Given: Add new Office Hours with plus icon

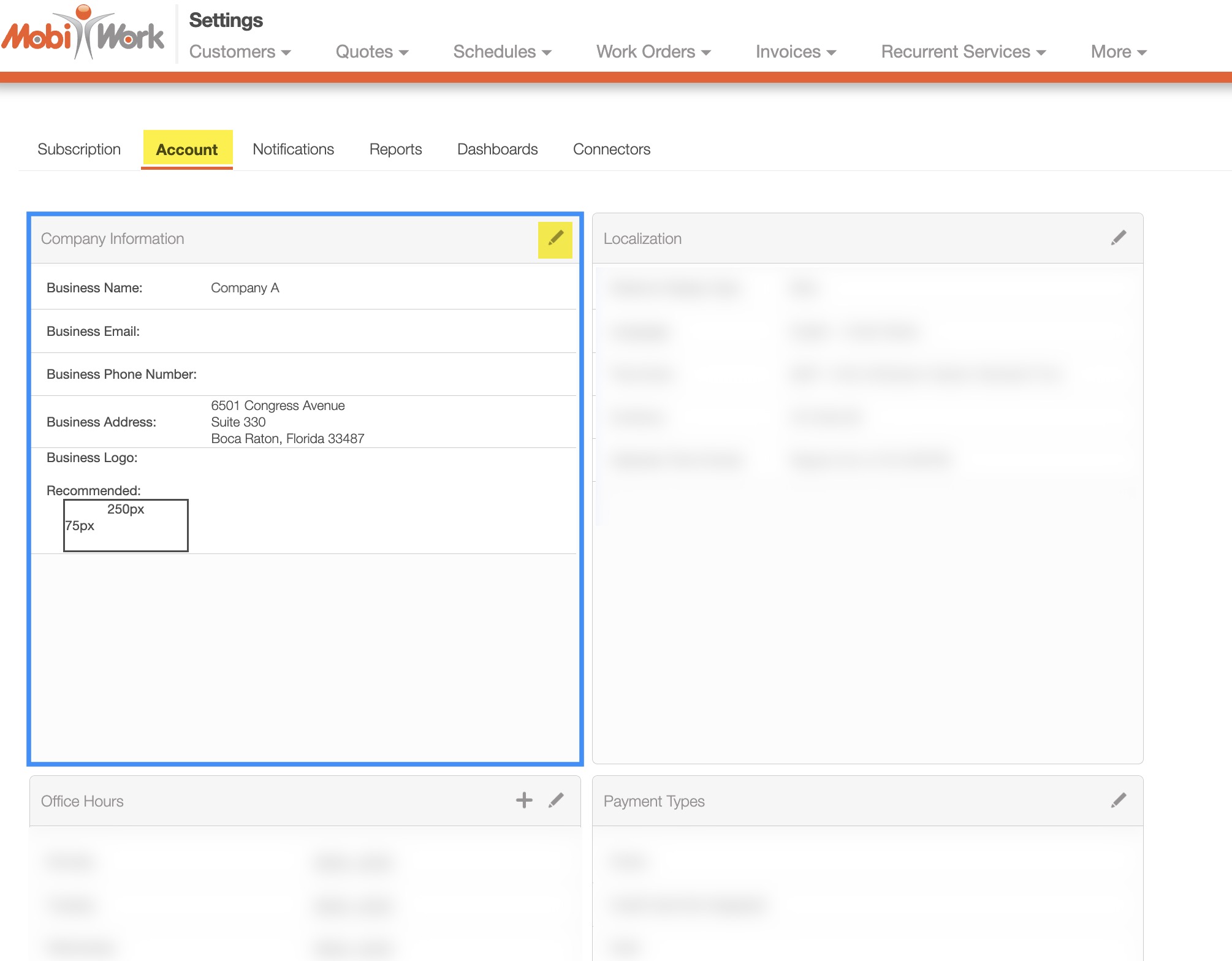Looking at the screenshot, I should (x=524, y=800).
